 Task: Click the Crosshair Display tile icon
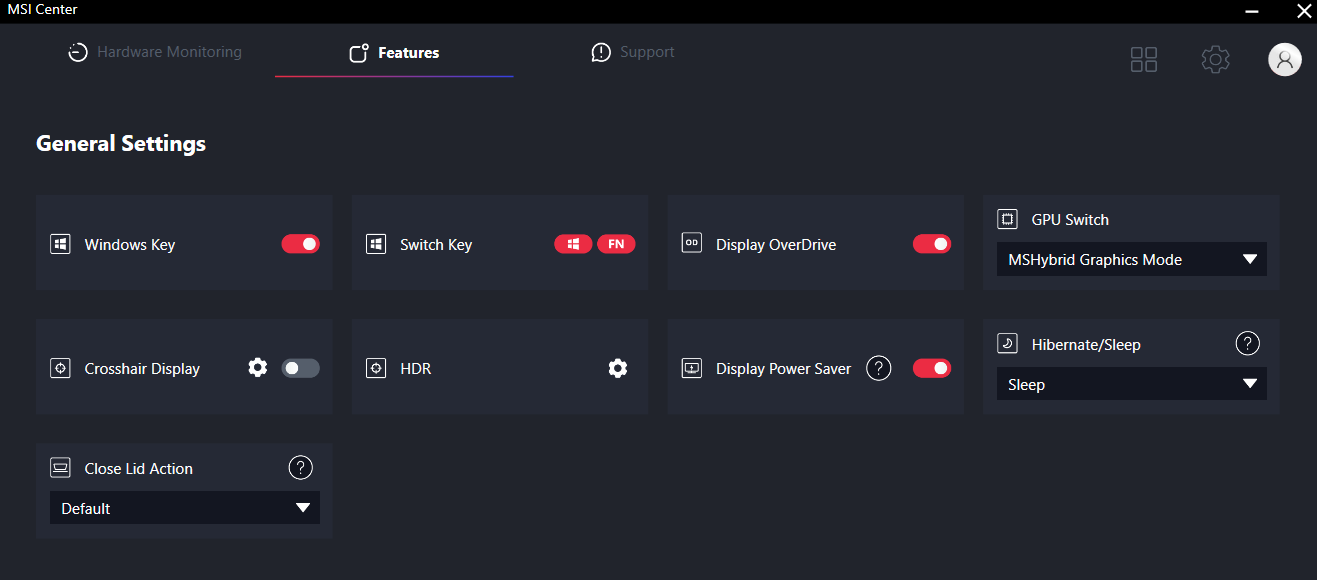point(61,368)
